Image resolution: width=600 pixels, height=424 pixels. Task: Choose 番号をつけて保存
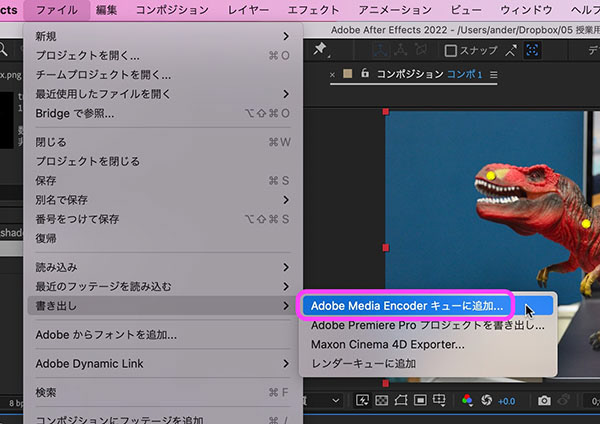tap(163, 219)
